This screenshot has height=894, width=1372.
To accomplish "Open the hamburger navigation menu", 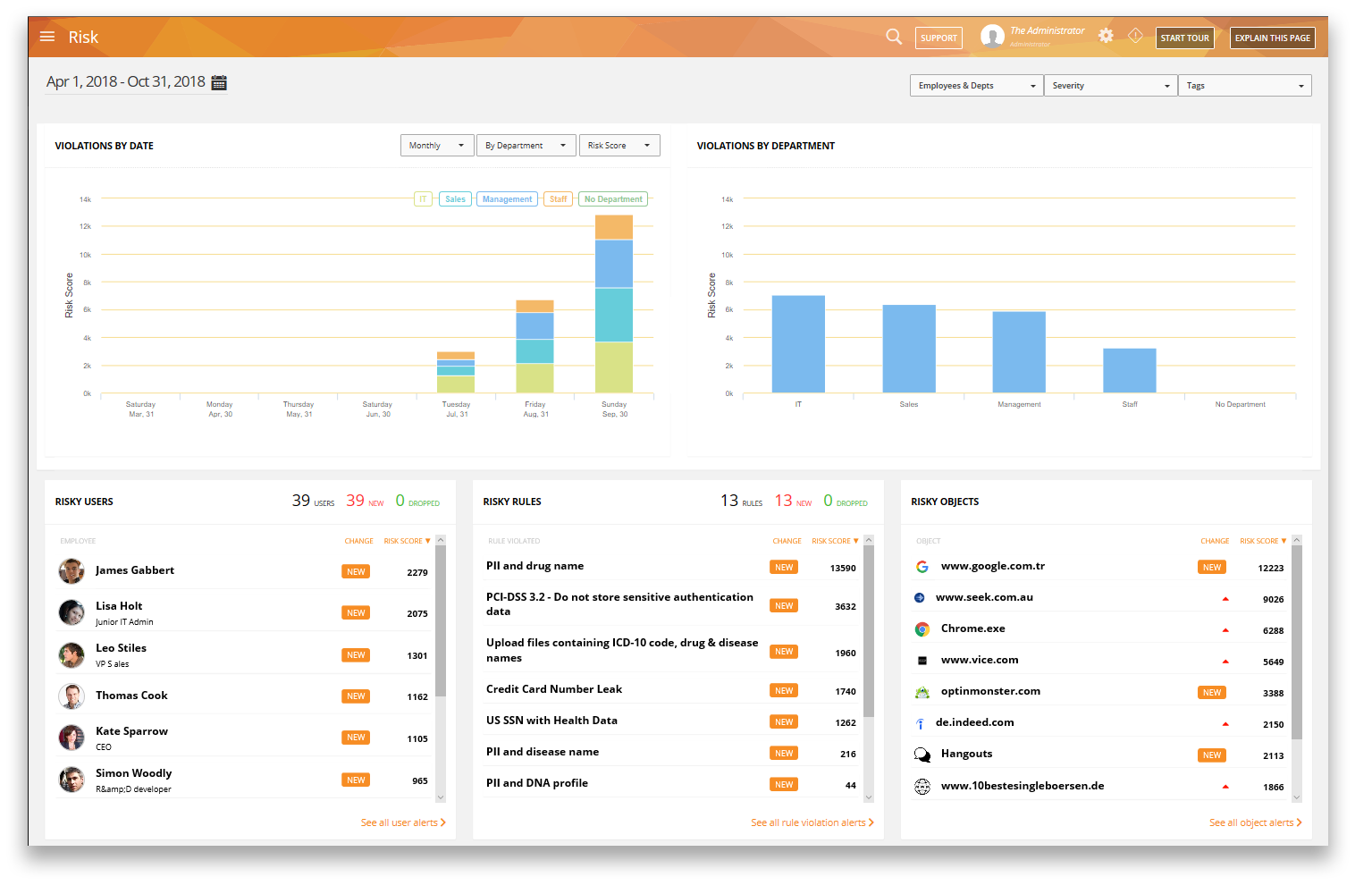I will [47, 38].
